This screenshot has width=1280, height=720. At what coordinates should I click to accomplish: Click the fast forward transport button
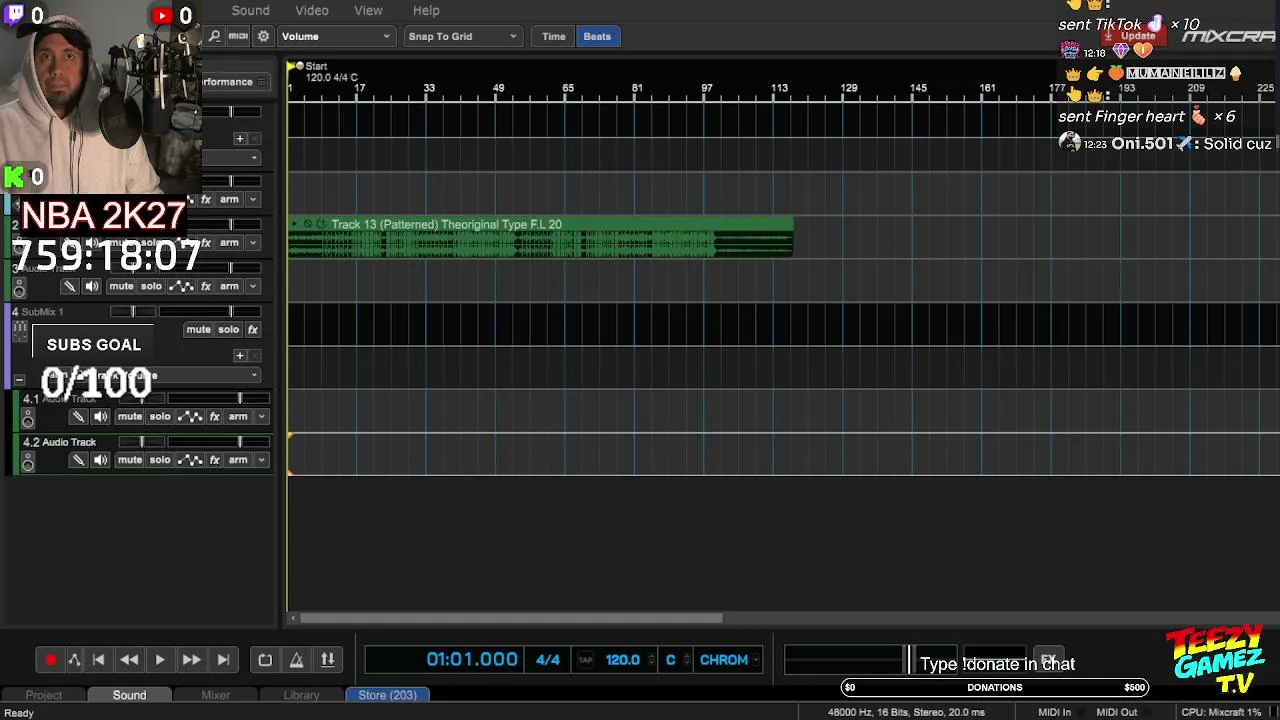(191, 660)
